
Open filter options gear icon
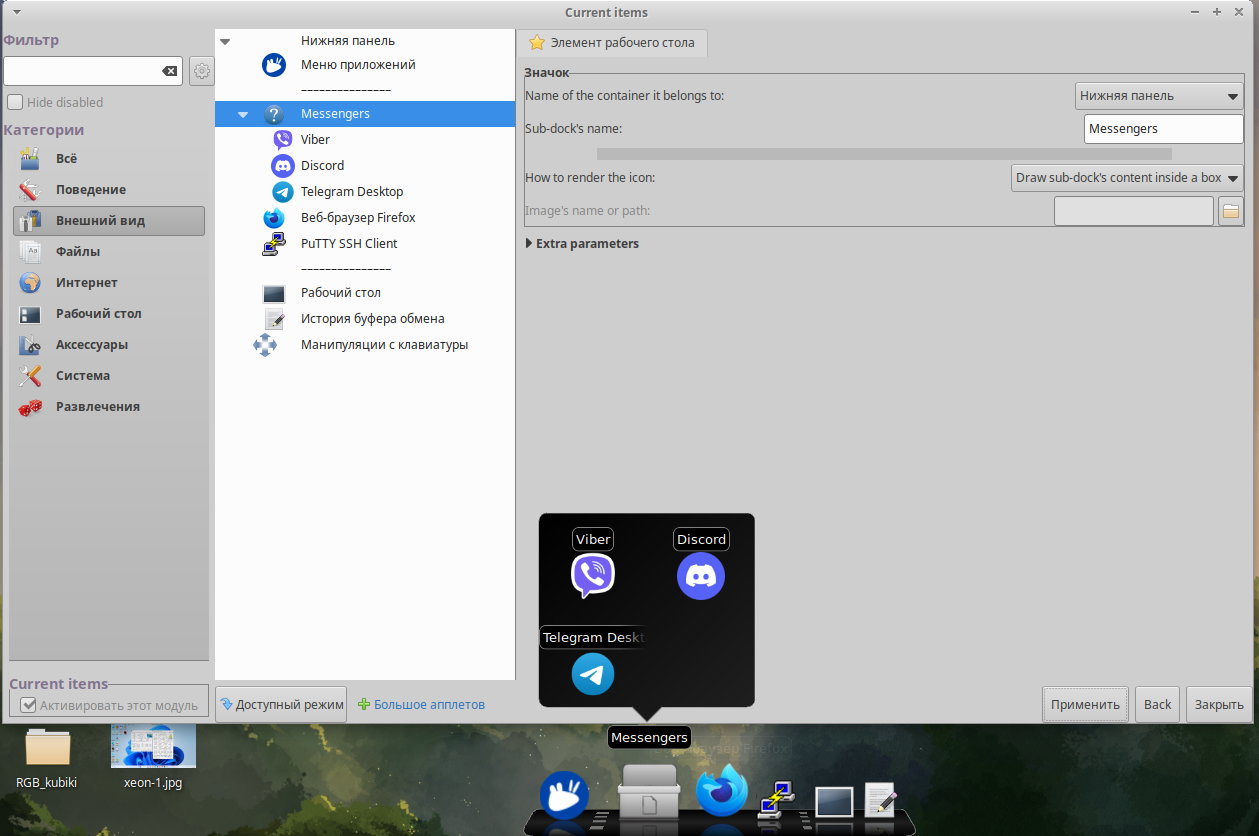pyautogui.click(x=202, y=71)
